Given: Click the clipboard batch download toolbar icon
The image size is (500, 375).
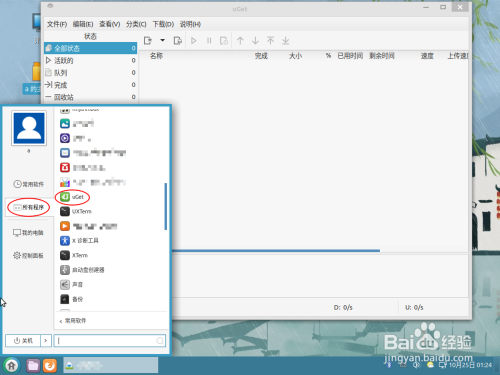Looking at the screenshot, I should 178,41.
